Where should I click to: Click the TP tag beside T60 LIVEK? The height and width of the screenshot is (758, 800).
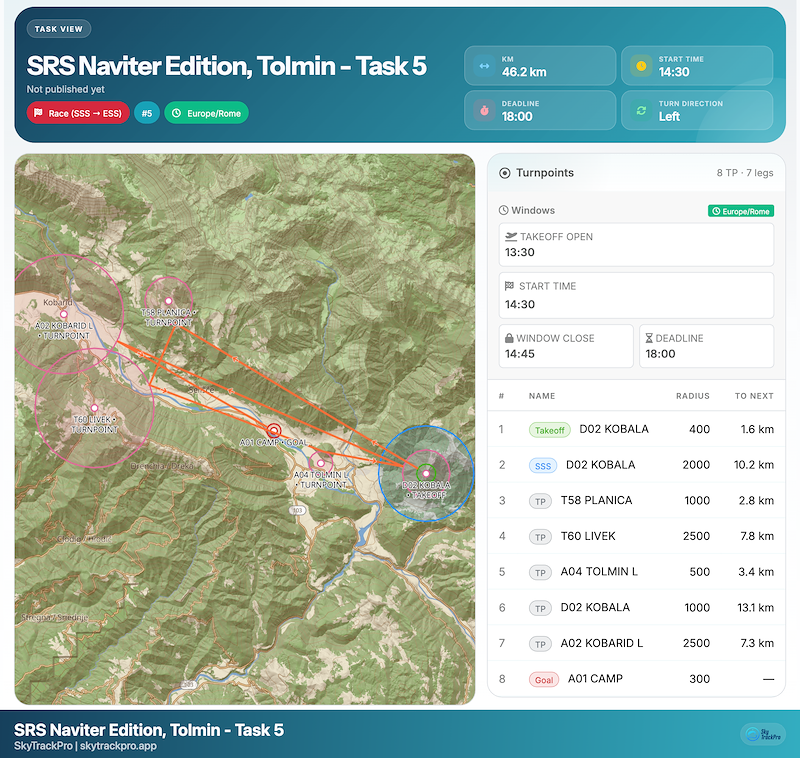tap(540, 537)
